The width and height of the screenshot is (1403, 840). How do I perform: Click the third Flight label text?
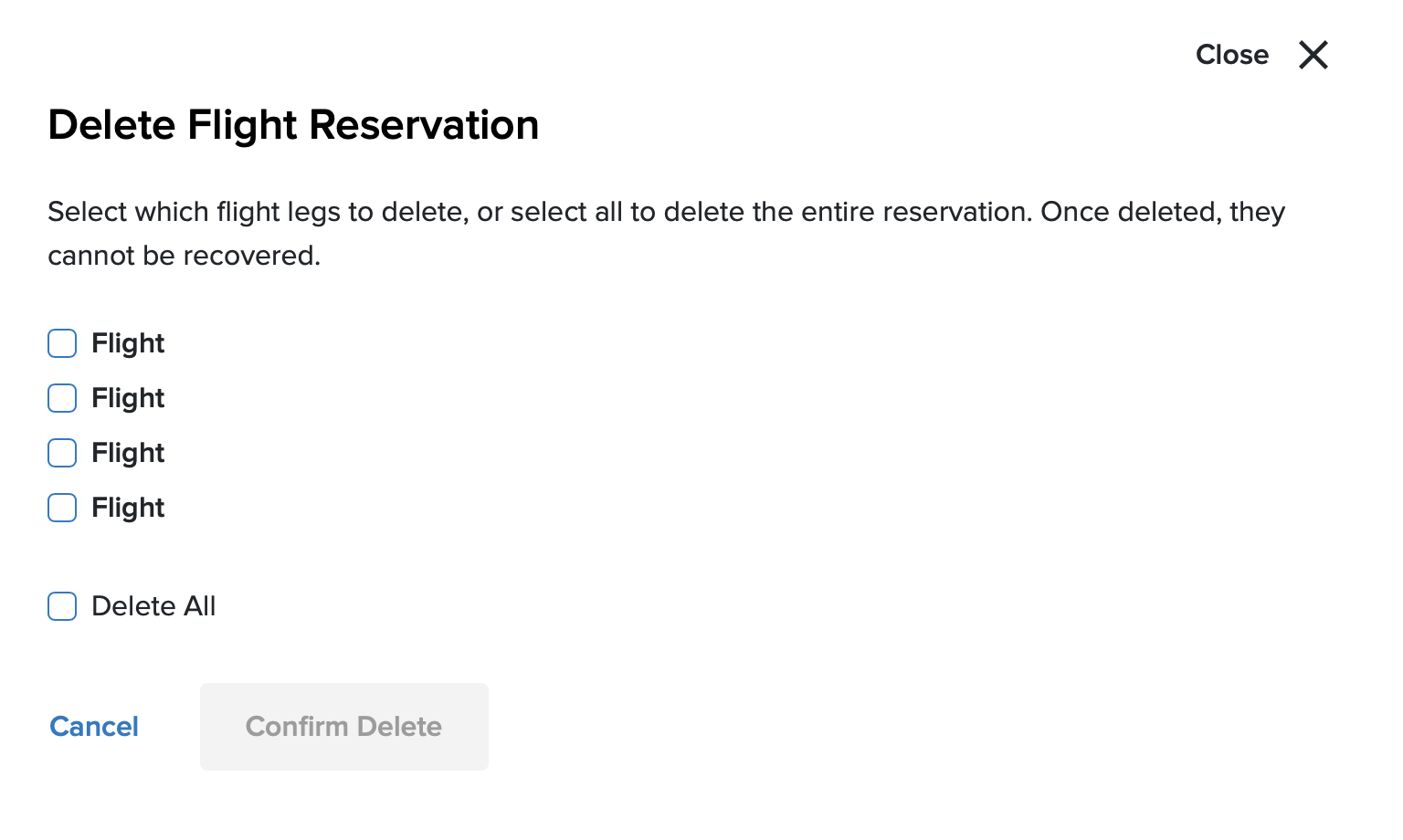128,453
